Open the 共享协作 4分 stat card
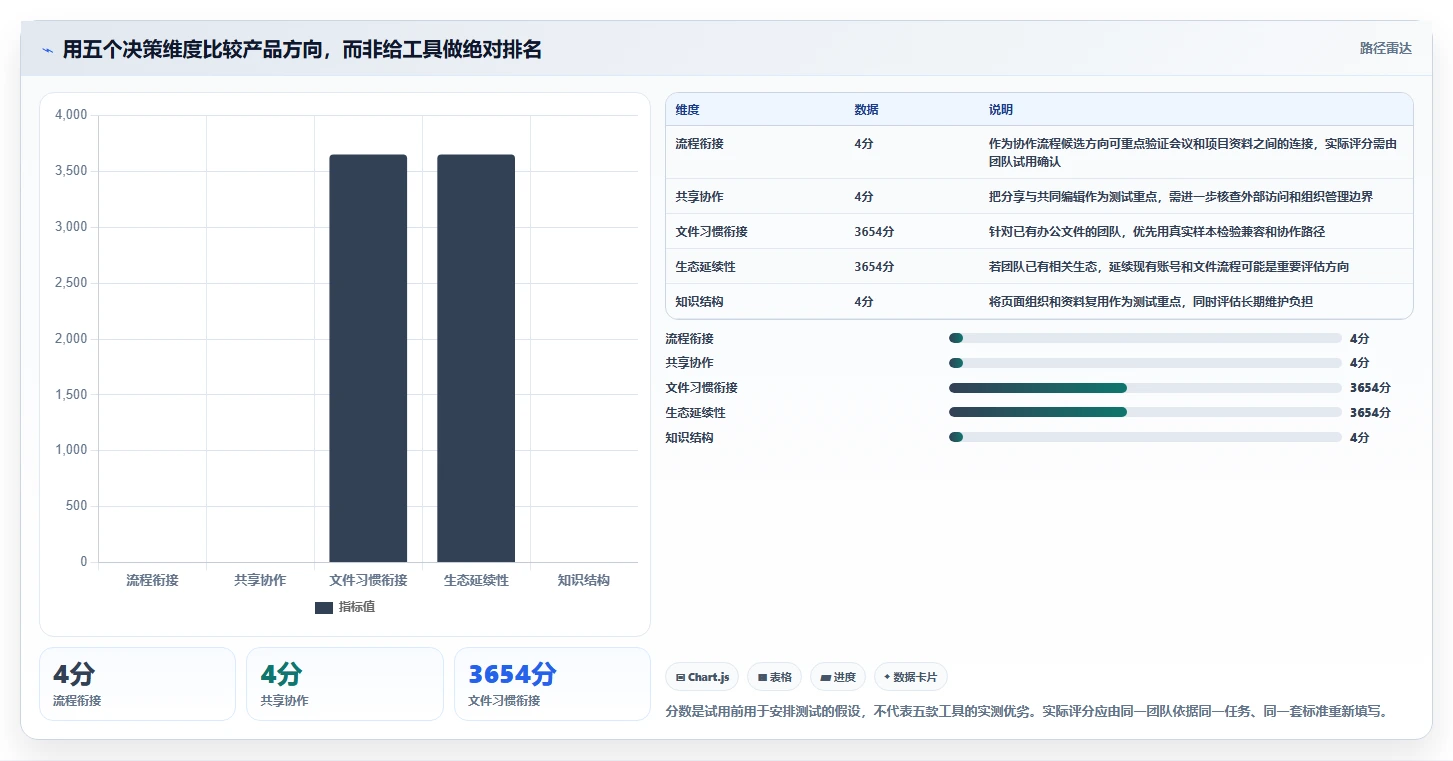The height and width of the screenshot is (761, 1453). click(x=344, y=684)
